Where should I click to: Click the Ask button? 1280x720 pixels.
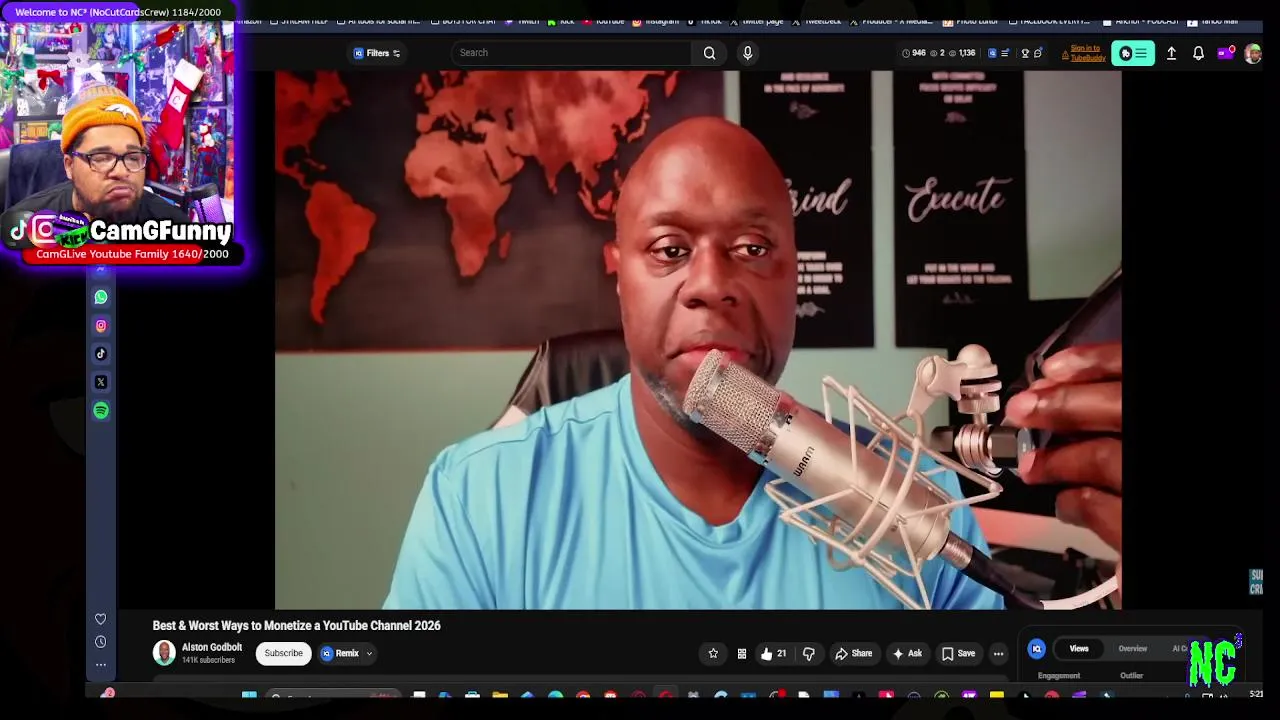(x=907, y=654)
